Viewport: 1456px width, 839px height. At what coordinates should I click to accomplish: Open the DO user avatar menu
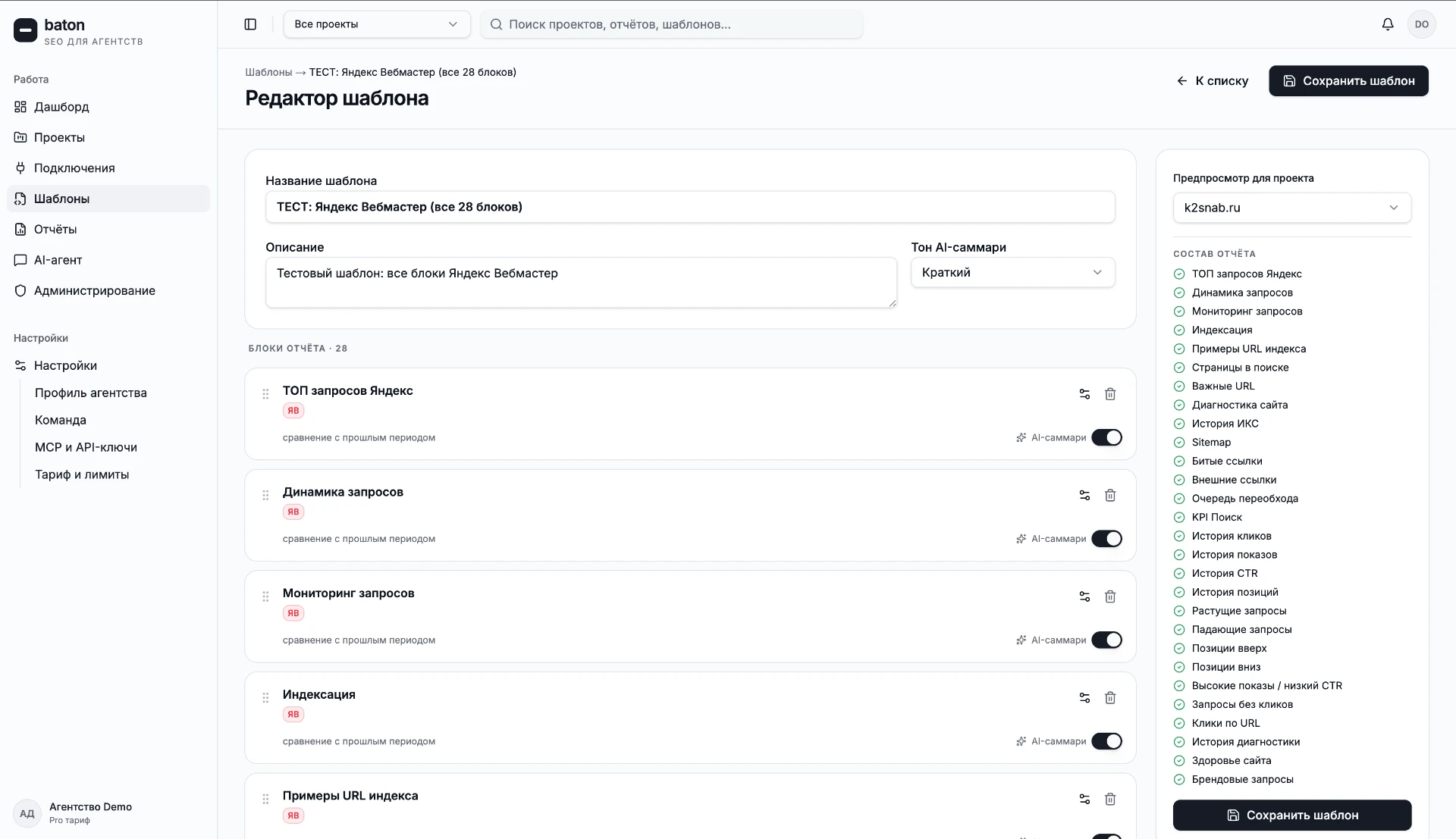(x=1422, y=24)
